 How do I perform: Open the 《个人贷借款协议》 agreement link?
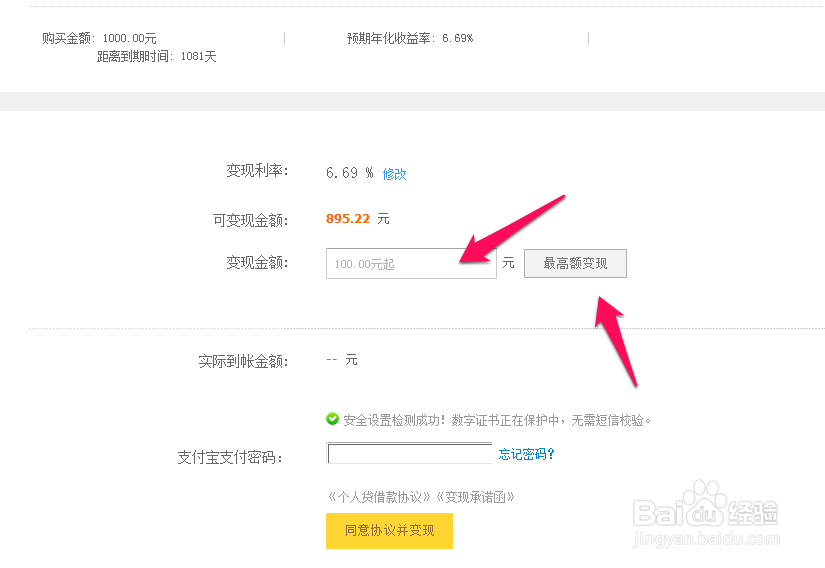point(379,497)
